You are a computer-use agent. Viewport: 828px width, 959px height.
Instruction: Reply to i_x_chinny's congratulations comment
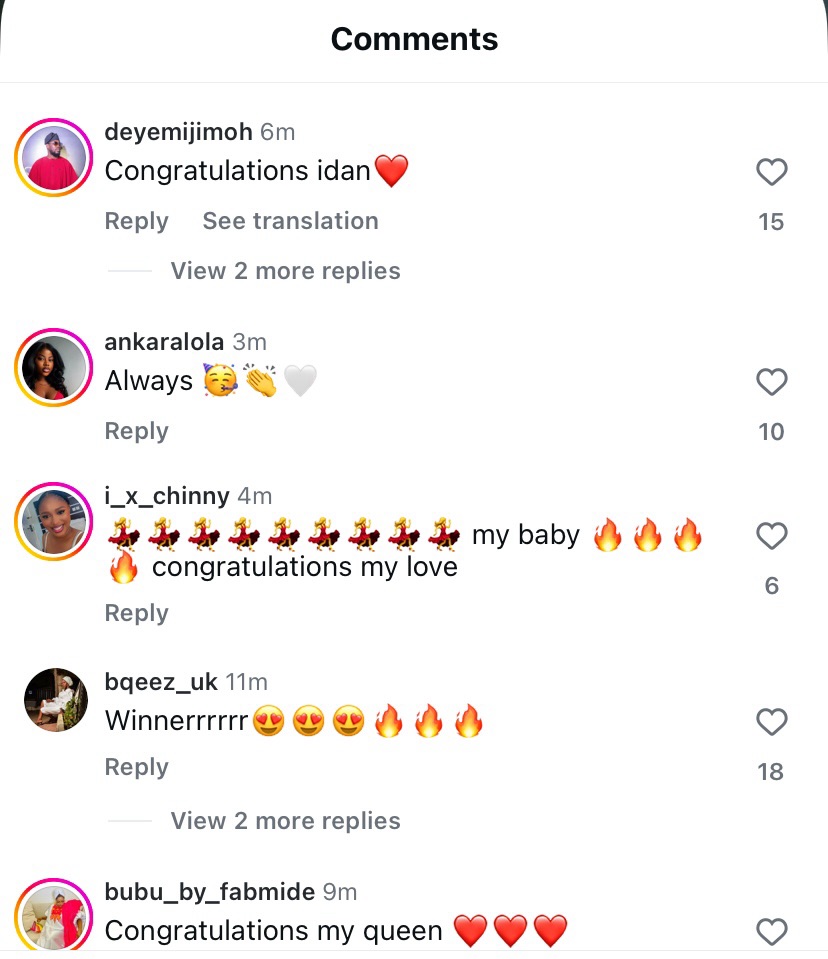(x=136, y=613)
